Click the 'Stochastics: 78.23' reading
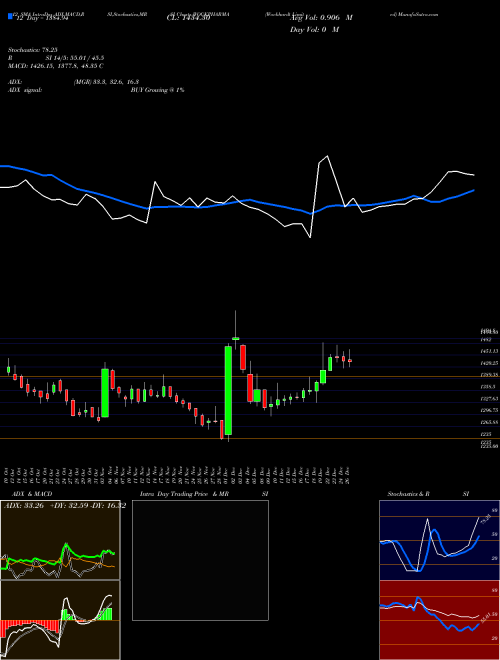 pos(32,50)
